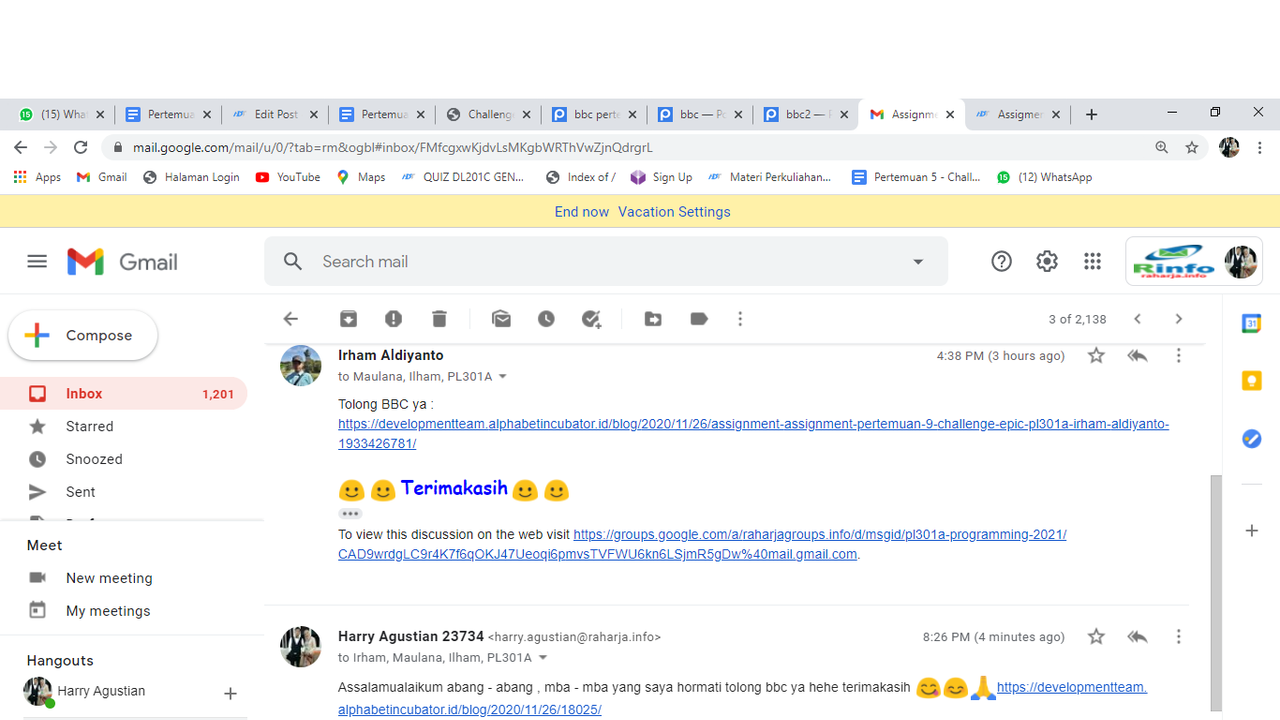Open Google Keep side panel
The width and height of the screenshot is (1280, 720).
pos(1251,381)
